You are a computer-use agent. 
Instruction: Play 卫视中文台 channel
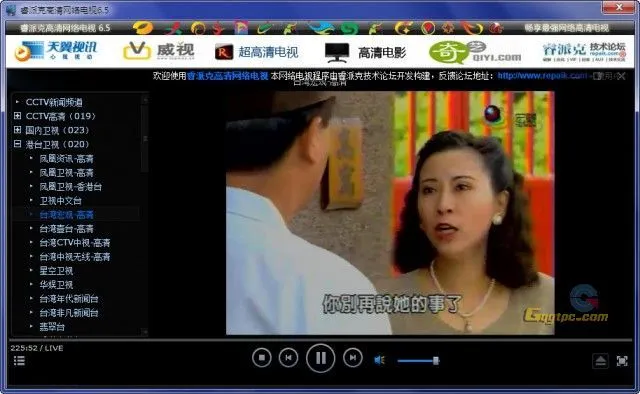(x=60, y=200)
